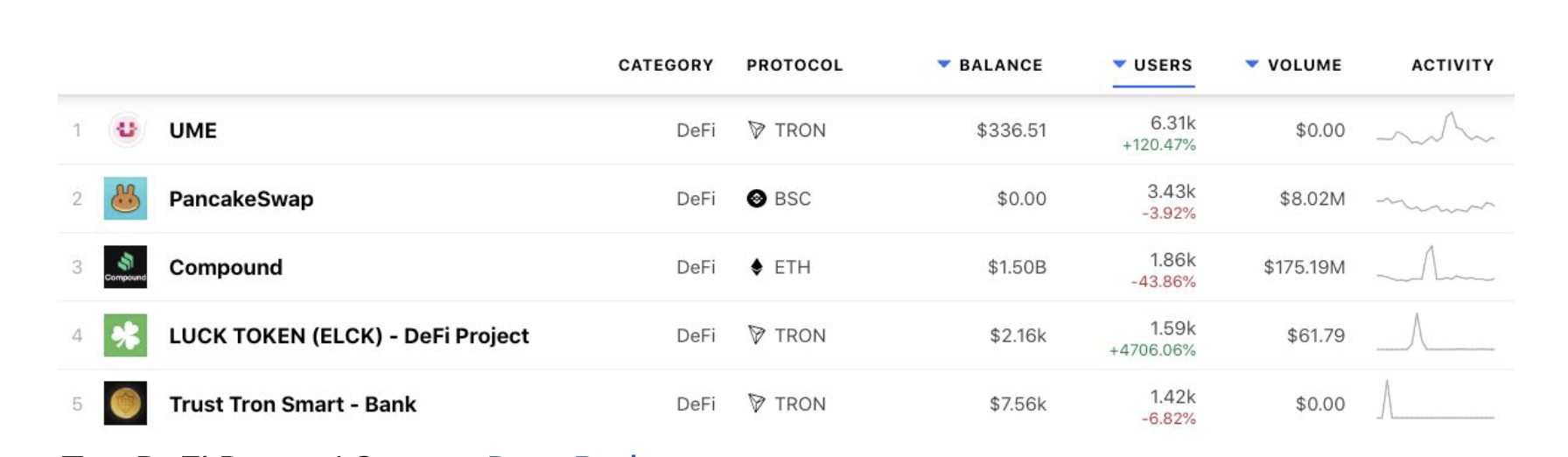Open Trust Tron Smart - Bank

tap(292, 404)
